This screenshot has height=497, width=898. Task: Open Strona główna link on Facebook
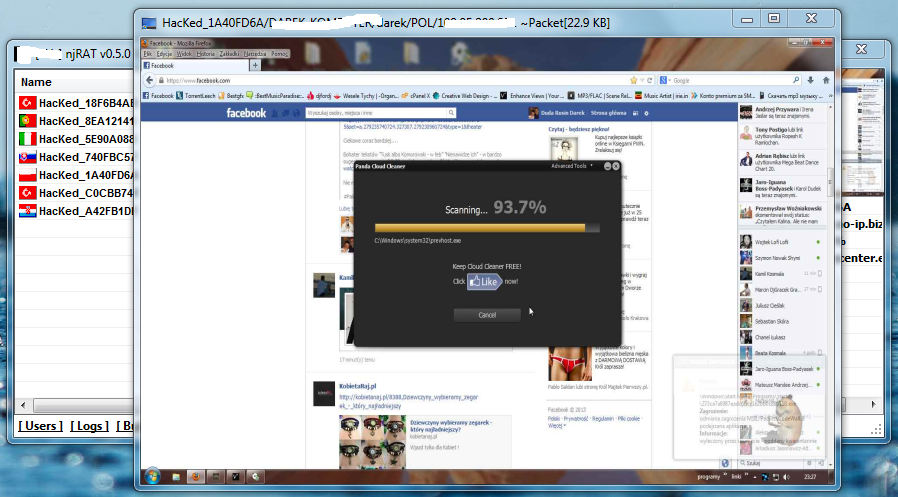click(608, 113)
